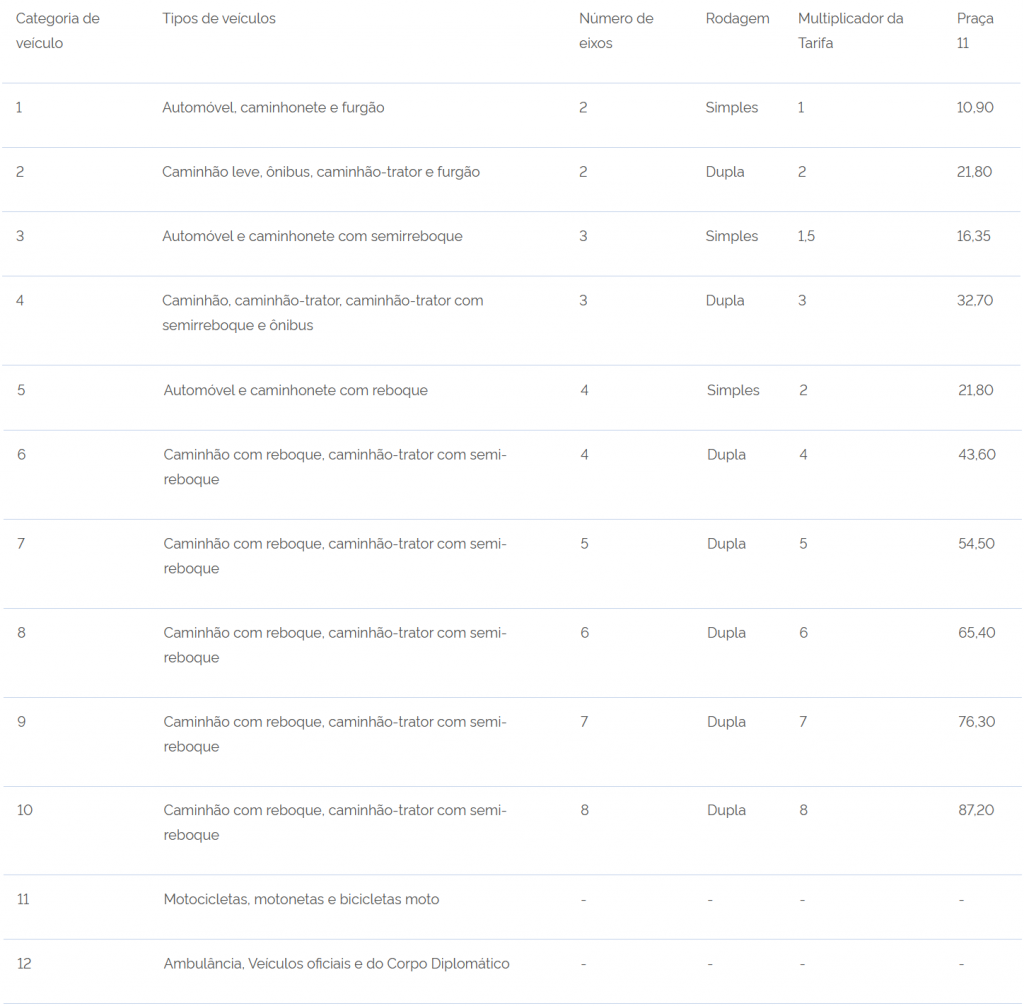Click the 'Tipos de veículos' column header
Viewport: 1024px width, 1006px height.
point(219,18)
